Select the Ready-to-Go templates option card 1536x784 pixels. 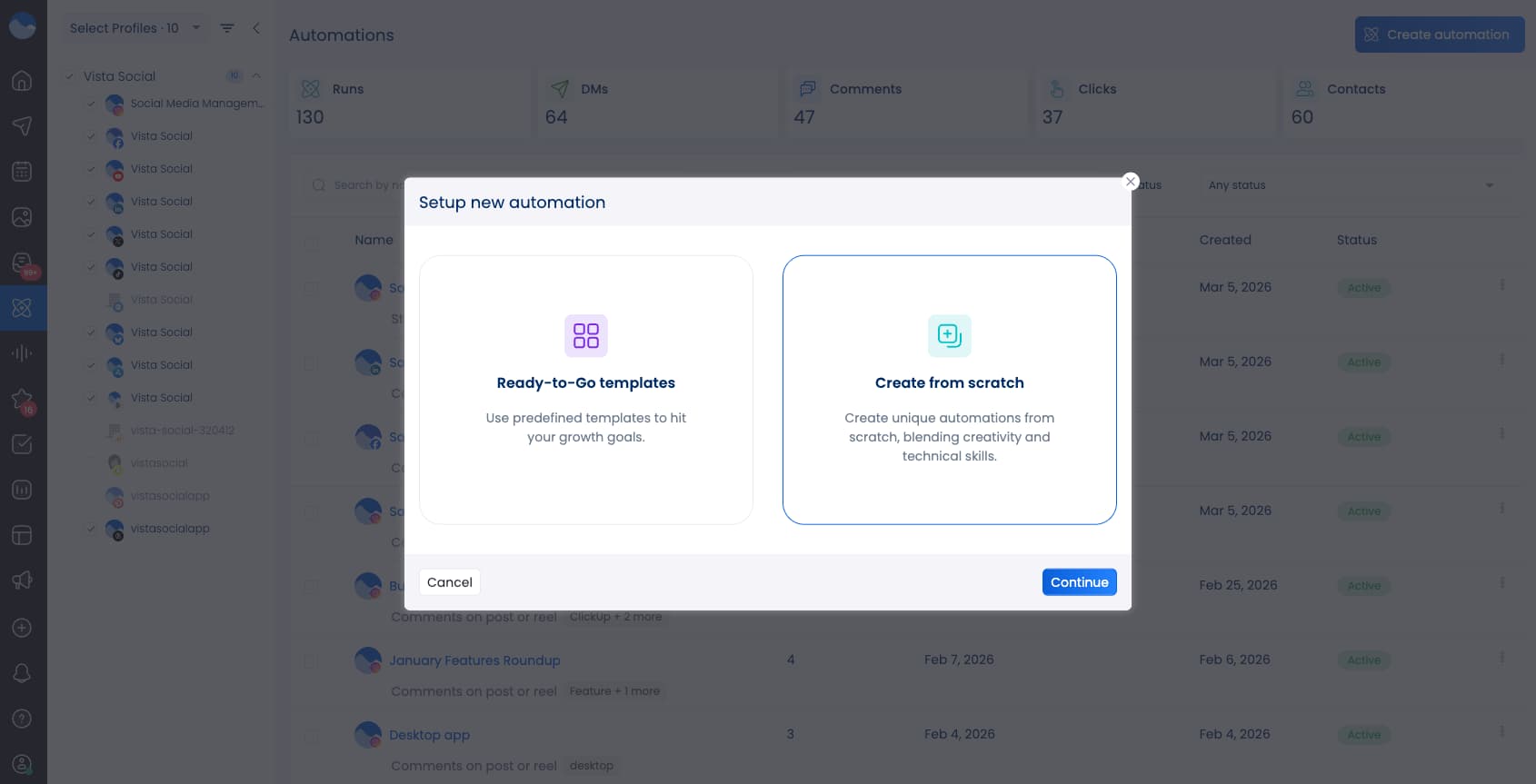pyautogui.click(x=586, y=390)
